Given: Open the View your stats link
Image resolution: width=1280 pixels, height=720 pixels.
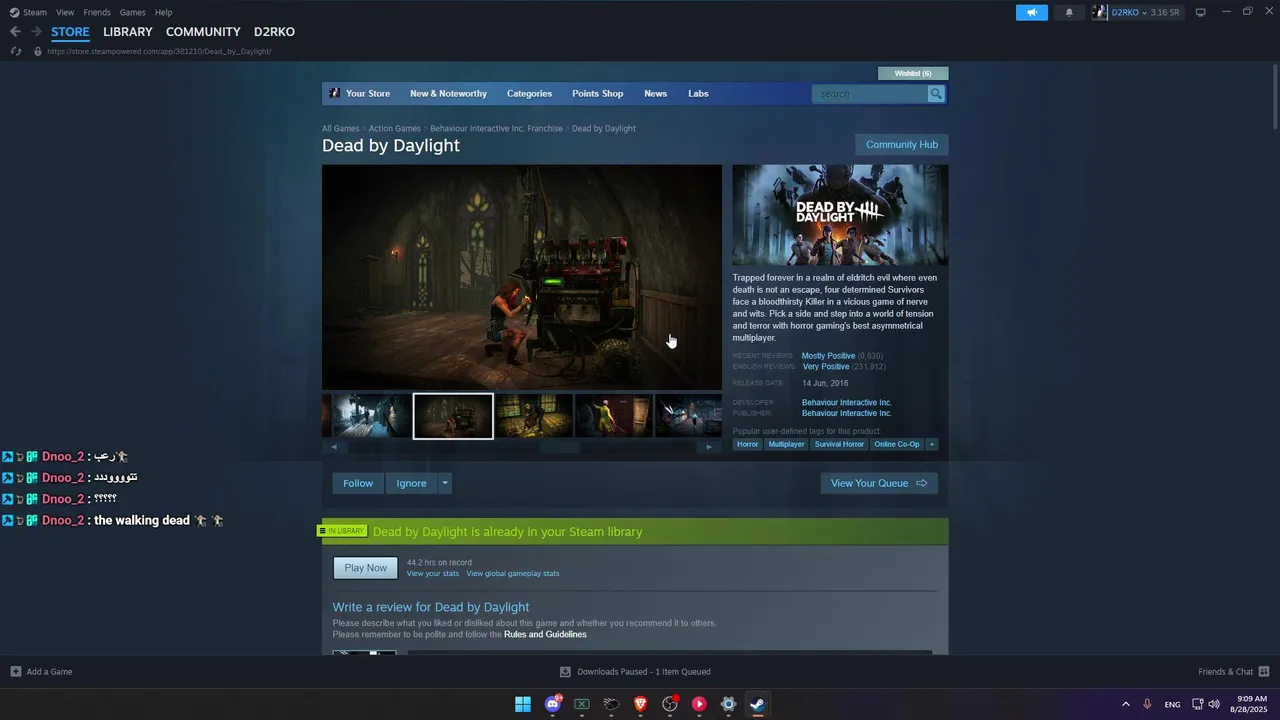Looking at the screenshot, I should 433,573.
